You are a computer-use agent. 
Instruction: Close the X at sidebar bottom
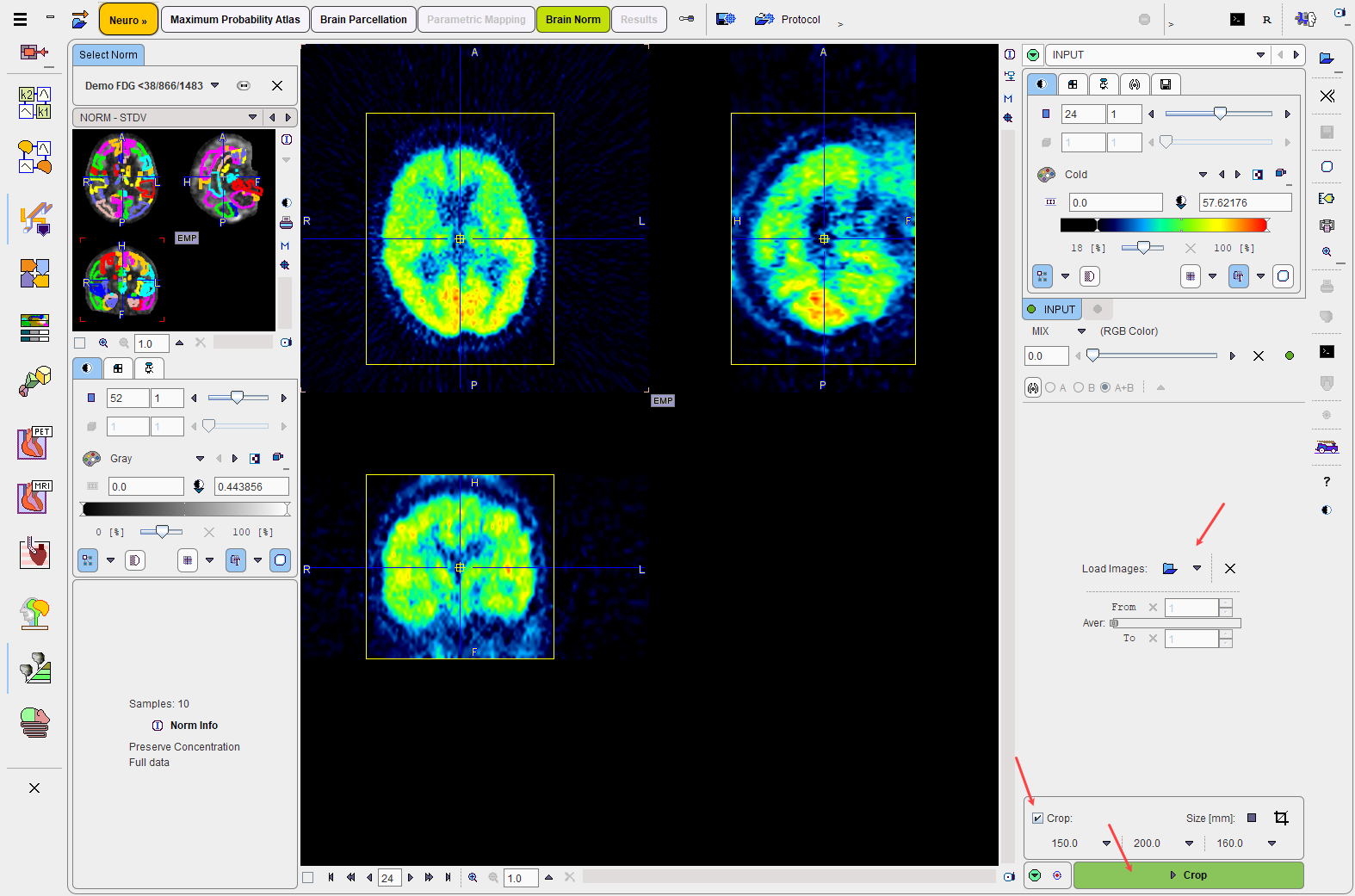click(x=34, y=788)
